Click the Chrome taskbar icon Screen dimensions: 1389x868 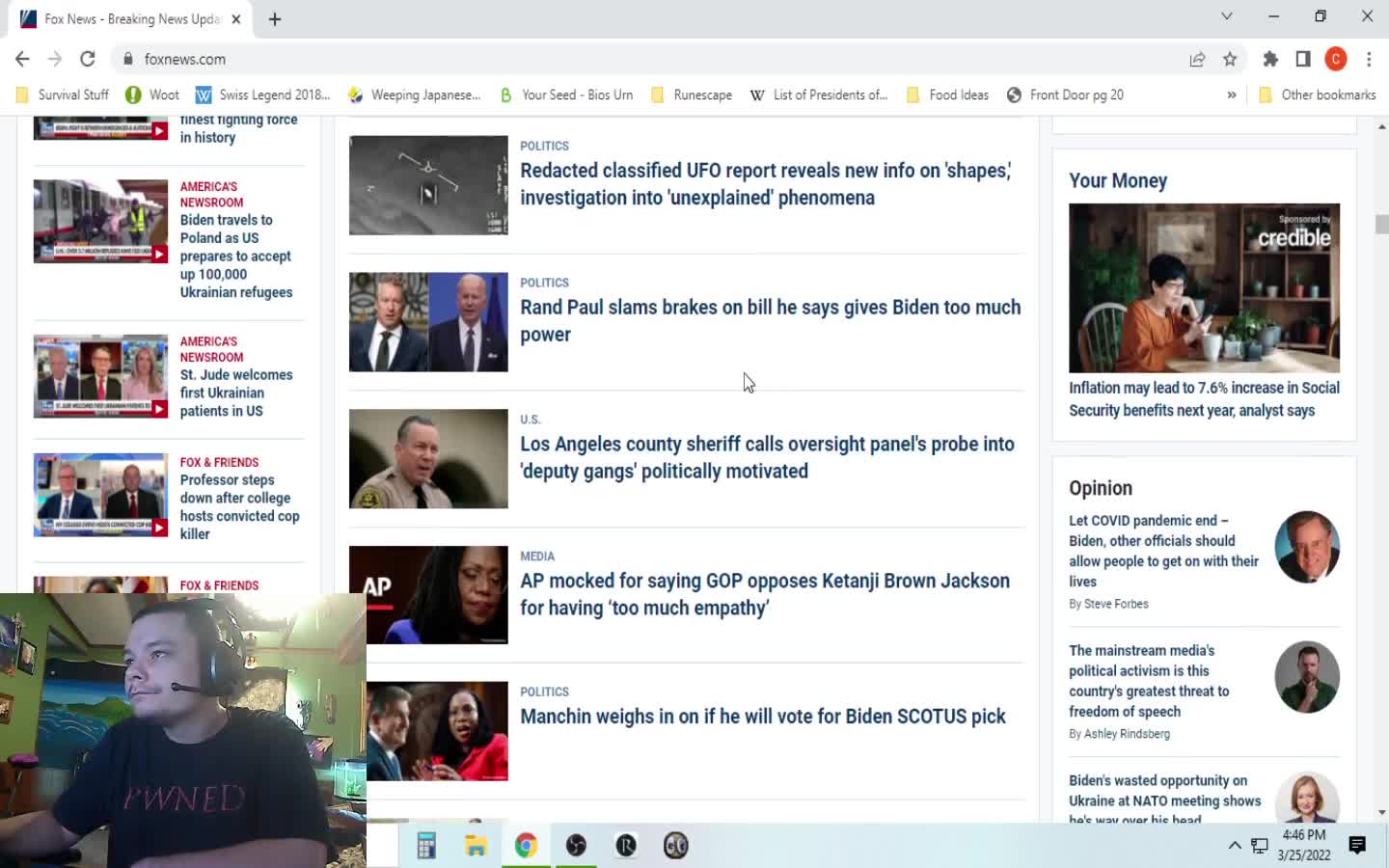(x=526, y=846)
